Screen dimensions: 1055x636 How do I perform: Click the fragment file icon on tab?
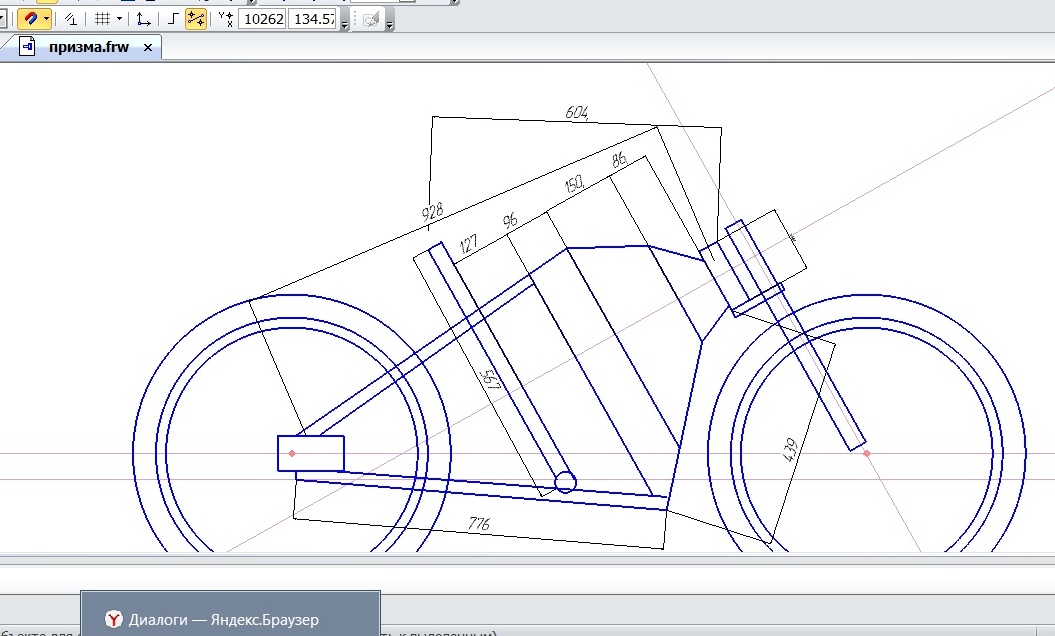(28, 47)
